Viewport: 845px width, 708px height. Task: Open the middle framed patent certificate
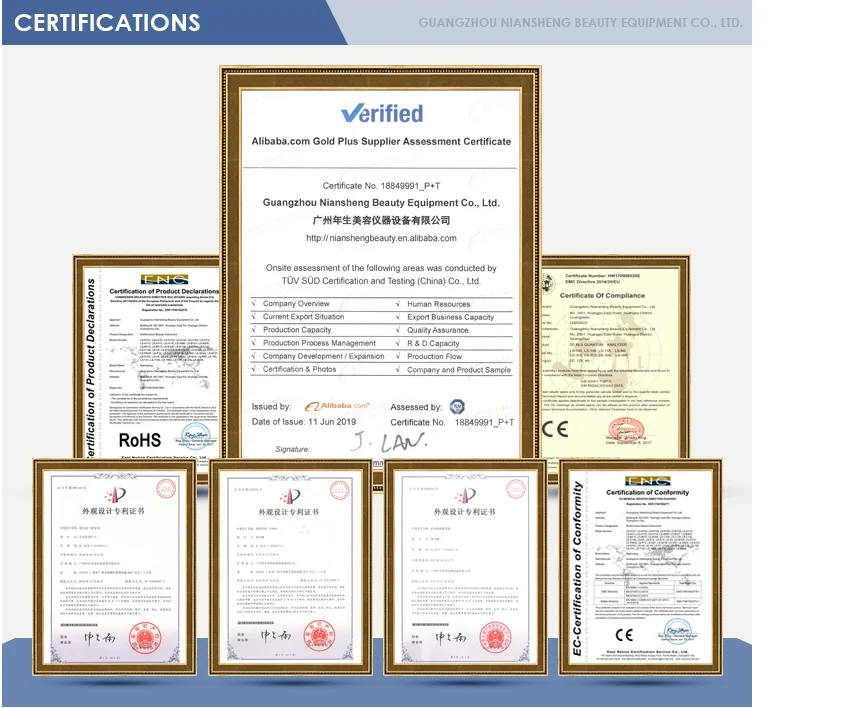pos(290,567)
